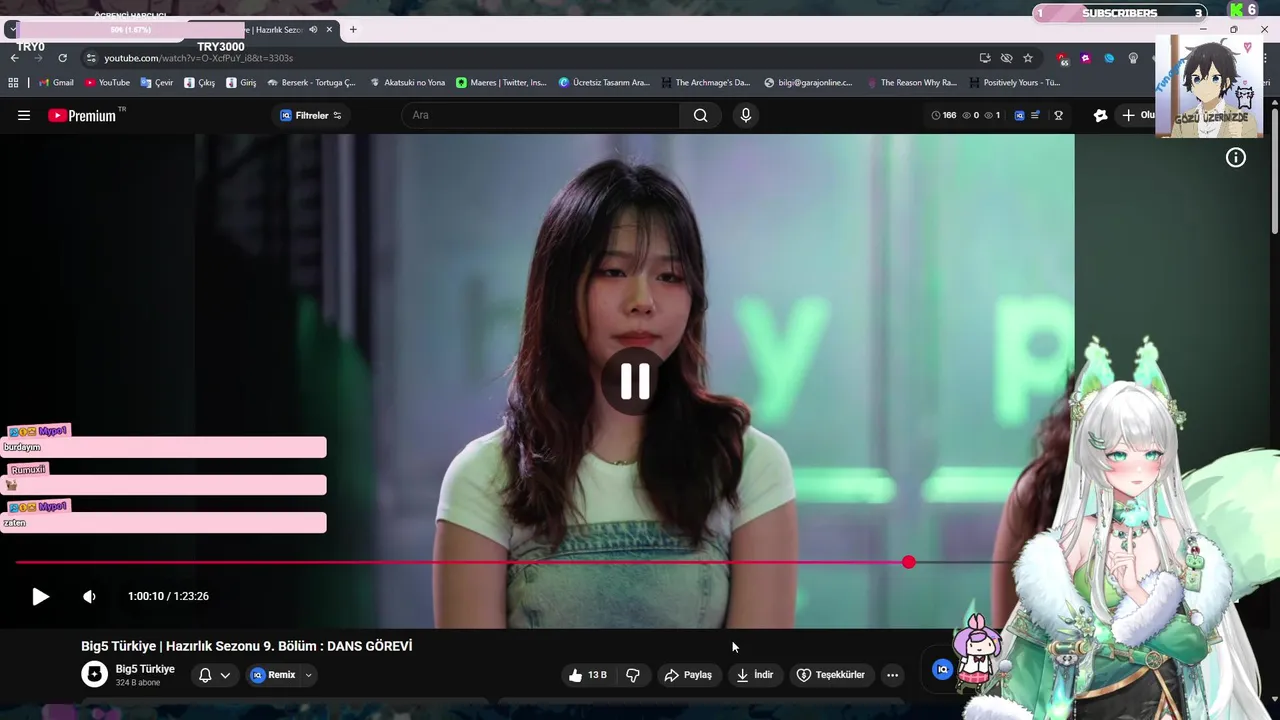Click the Teşekkürler thanks button
The height and width of the screenshot is (720, 1280).
[x=831, y=675]
